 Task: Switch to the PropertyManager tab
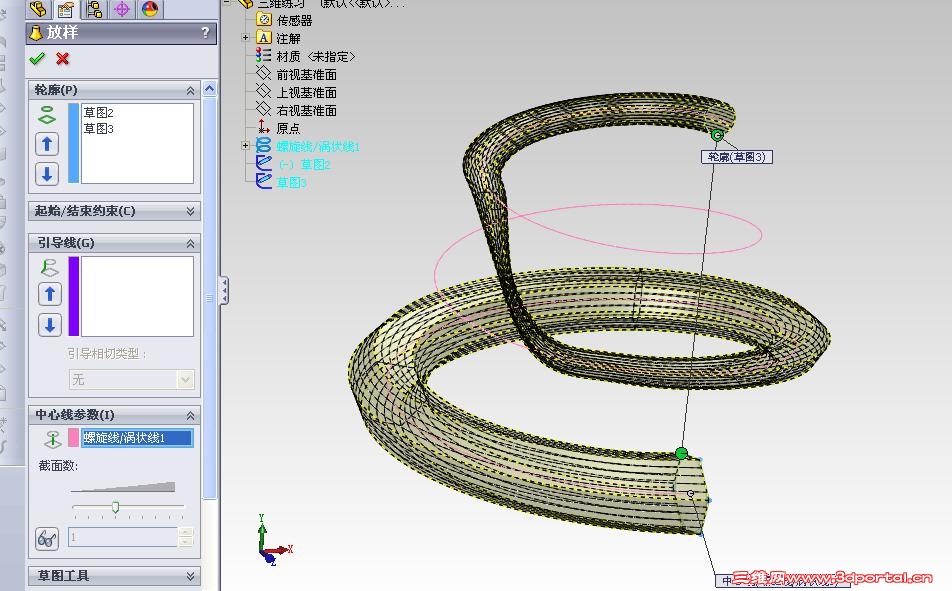(x=66, y=9)
